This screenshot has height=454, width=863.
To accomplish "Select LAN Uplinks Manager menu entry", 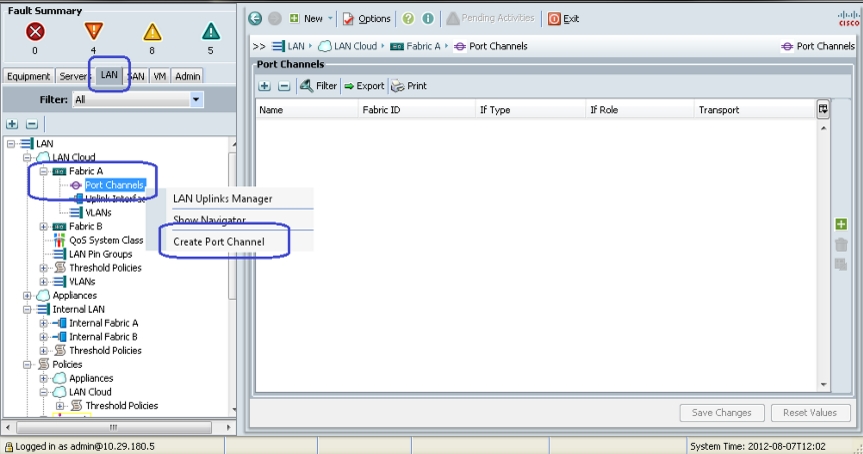I will point(222,199).
